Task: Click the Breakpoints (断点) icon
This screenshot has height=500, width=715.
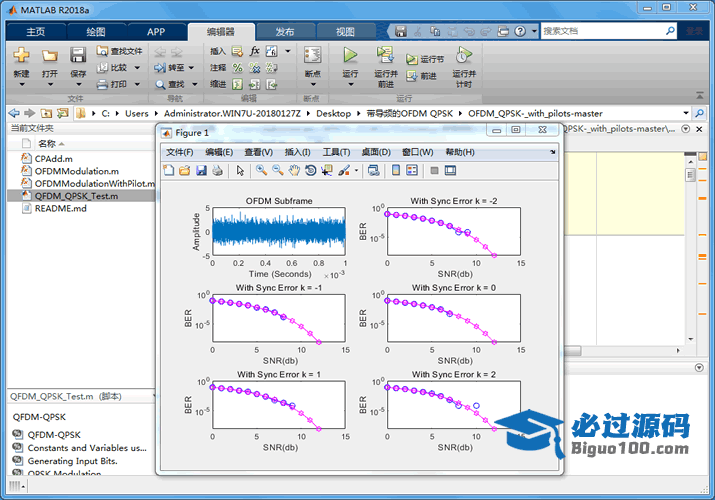Action: pyautogui.click(x=312, y=55)
